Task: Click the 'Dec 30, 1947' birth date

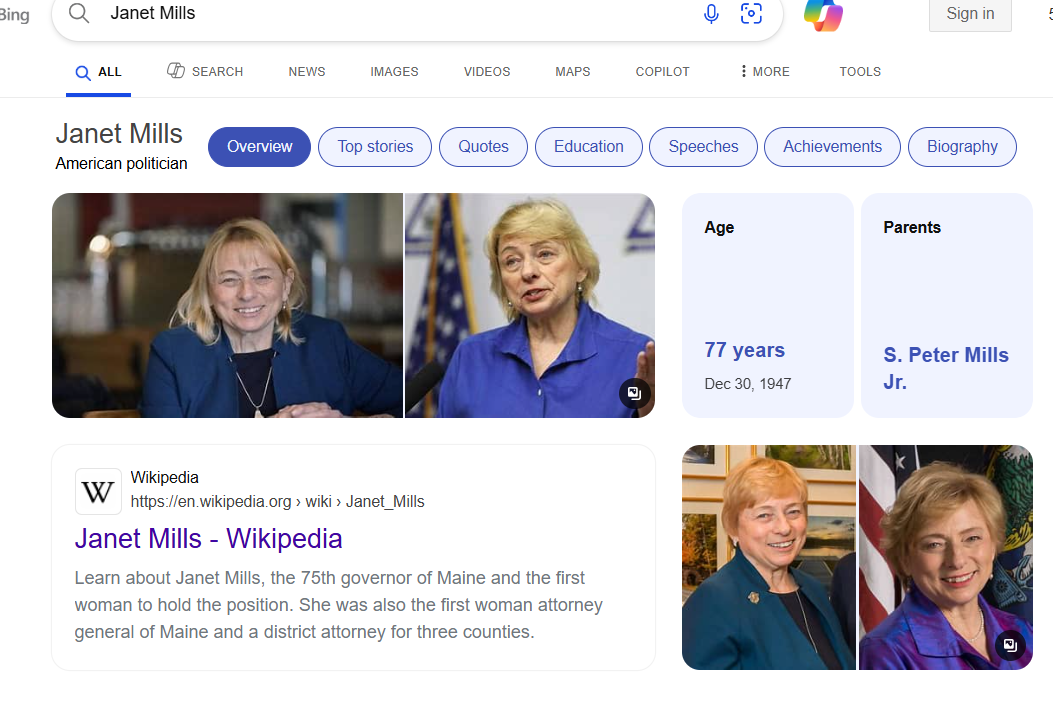Action: click(747, 383)
